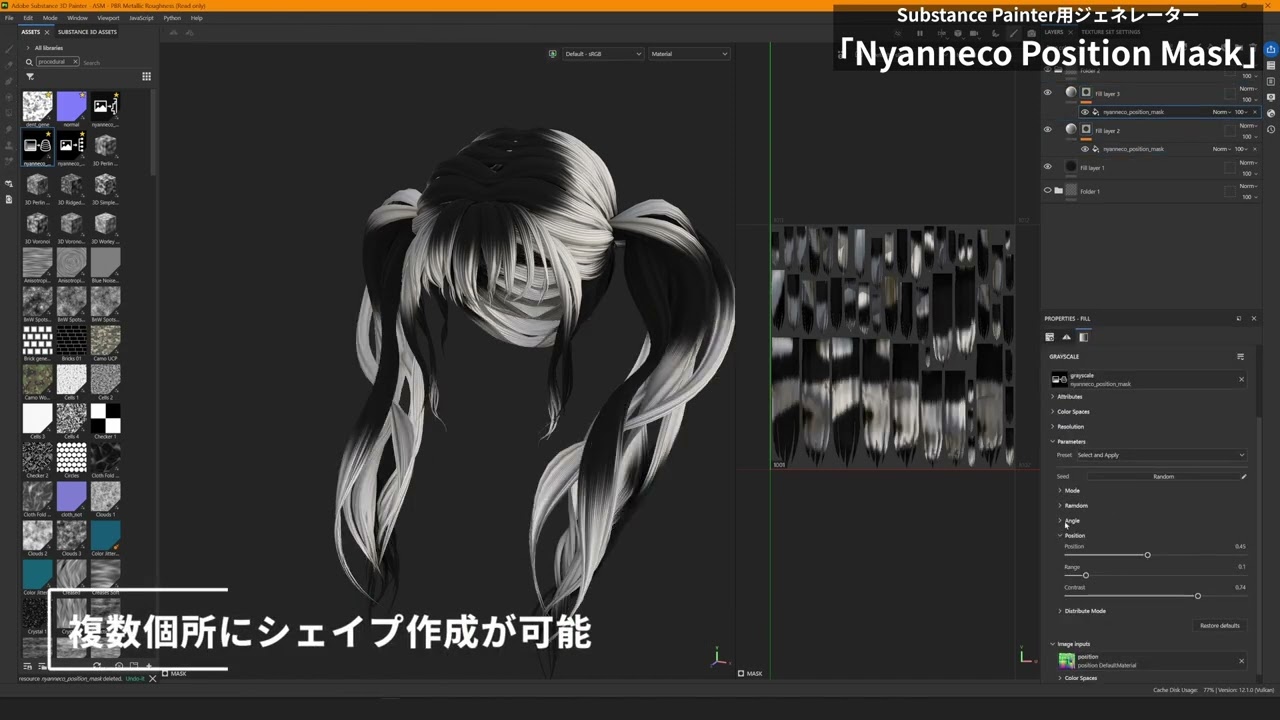Close the Assets tab
The image size is (1280, 720).
(47, 32)
